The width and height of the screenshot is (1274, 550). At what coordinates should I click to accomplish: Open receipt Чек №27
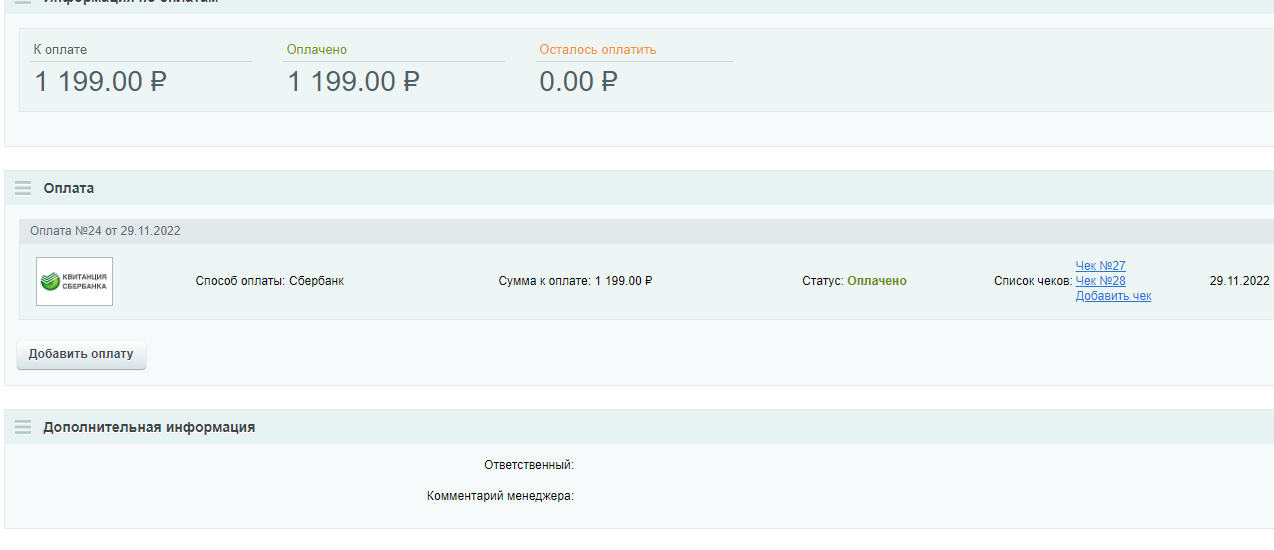1100,266
